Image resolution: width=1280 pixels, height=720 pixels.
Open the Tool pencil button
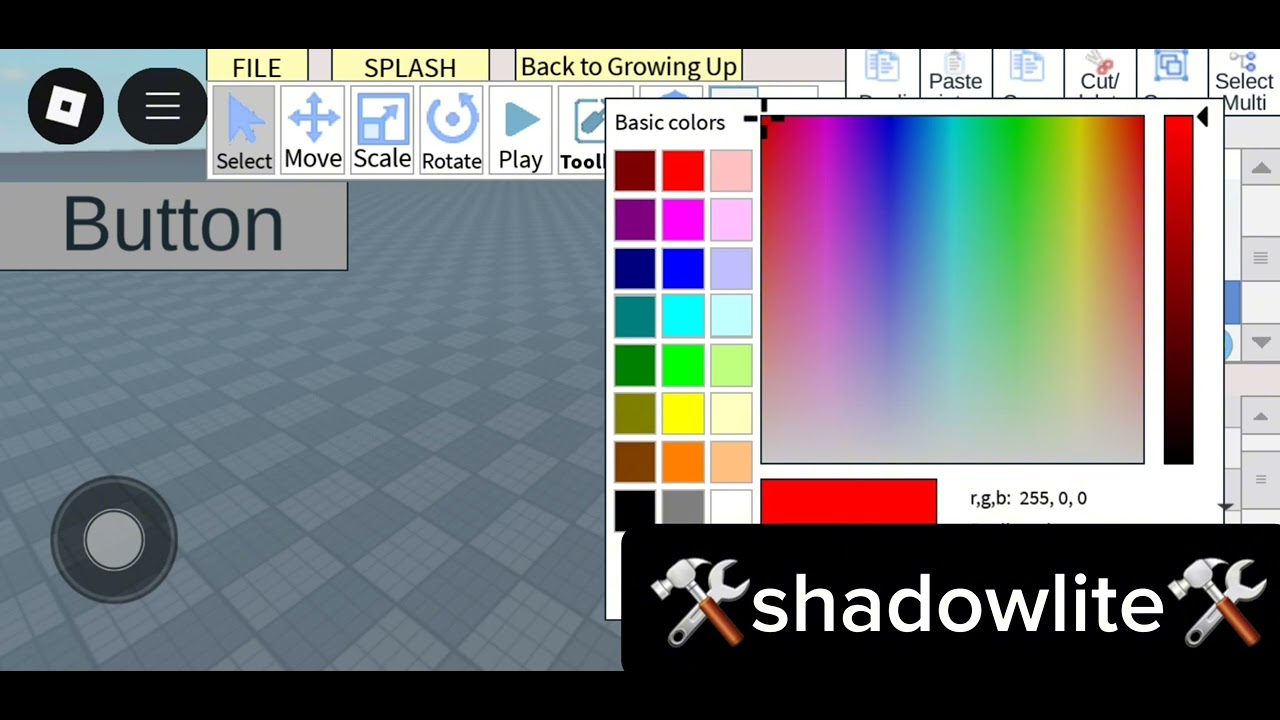point(583,130)
